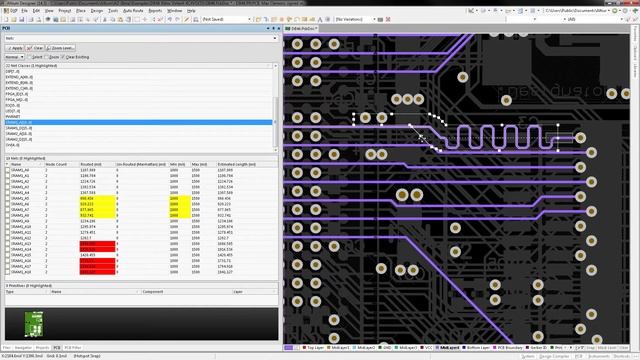Check the box for net SRAM1_A8
This screenshot has width=640, height=360.
coord(7,215)
